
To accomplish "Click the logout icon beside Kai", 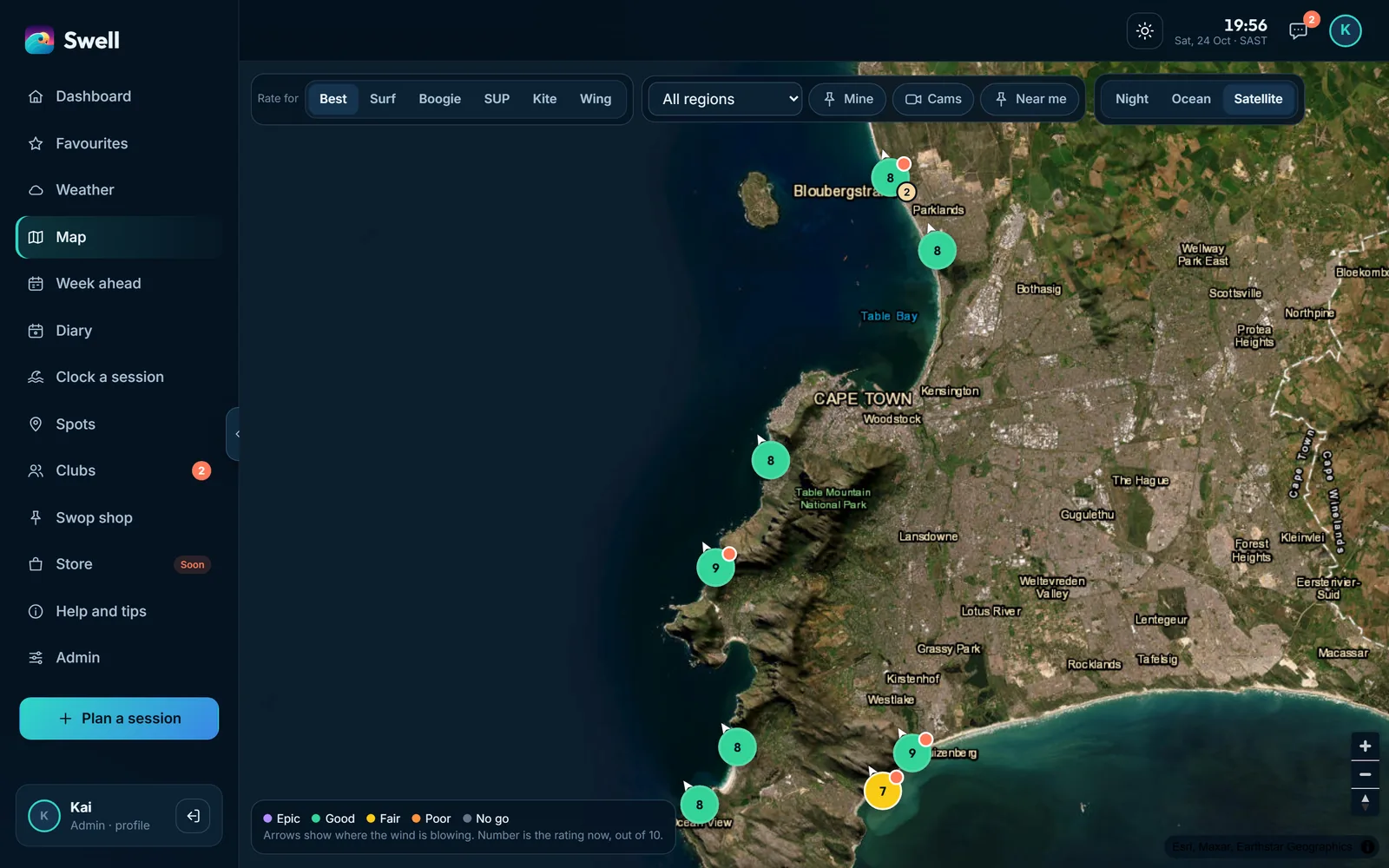I will (193, 816).
